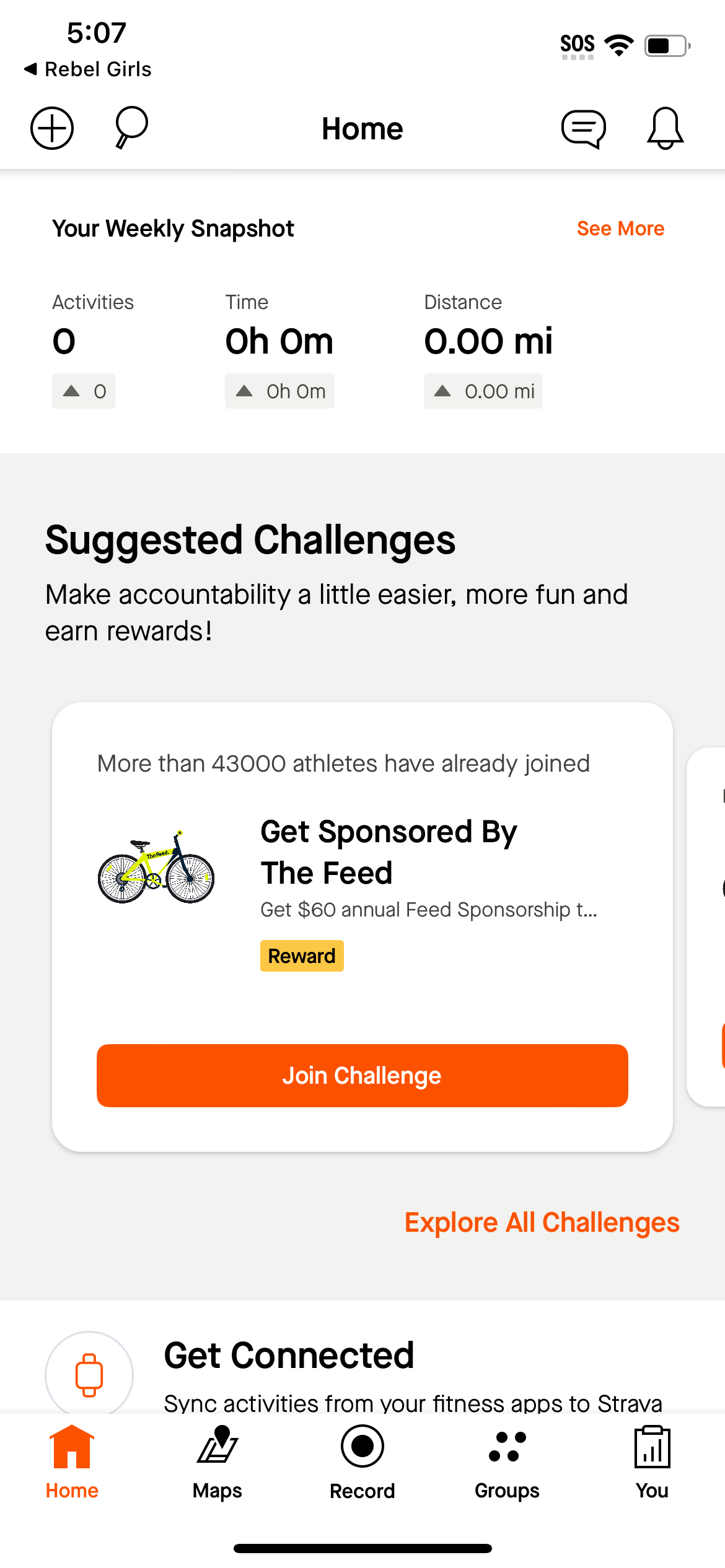Open search with the magnifying glass icon

click(127, 128)
